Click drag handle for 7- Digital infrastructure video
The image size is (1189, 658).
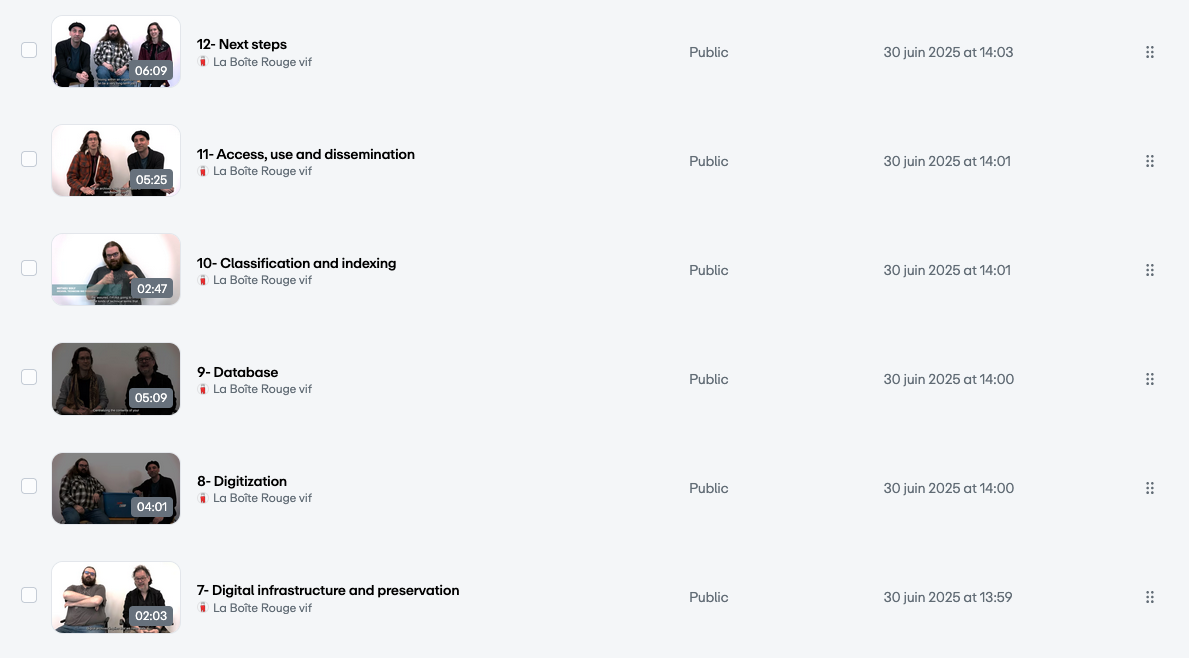pyautogui.click(x=1149, y=597)
